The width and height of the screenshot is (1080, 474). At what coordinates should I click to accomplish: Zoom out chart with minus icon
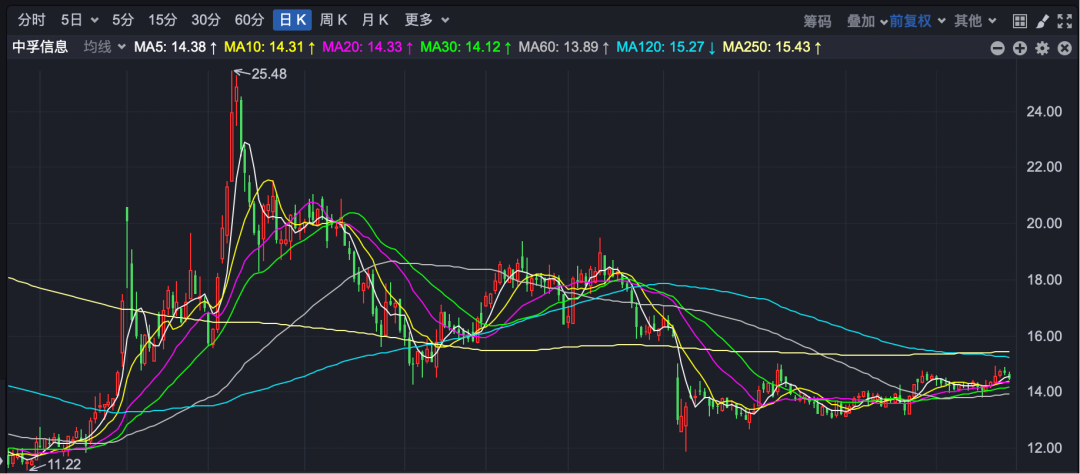998,48
